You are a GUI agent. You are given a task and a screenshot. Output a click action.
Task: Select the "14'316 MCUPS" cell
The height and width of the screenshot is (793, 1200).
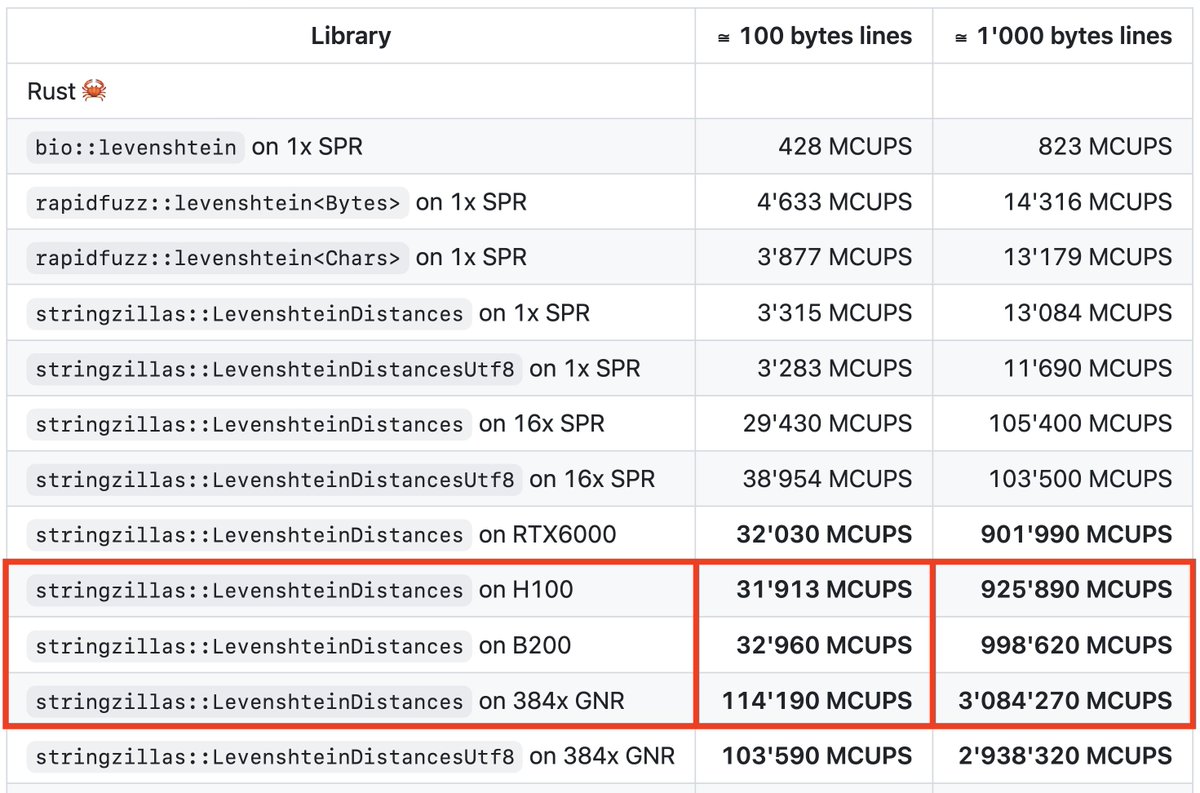pos(1063,203)
